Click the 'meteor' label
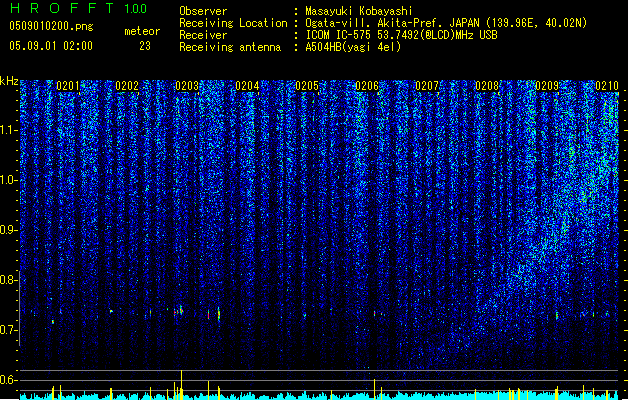 point(142,31)
